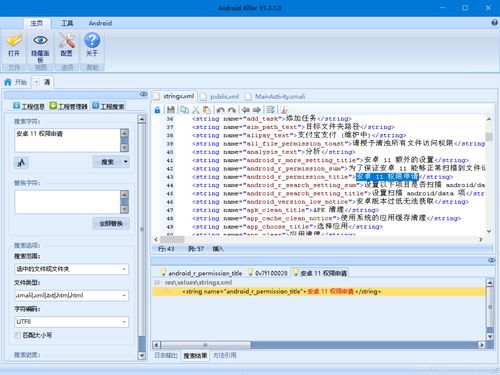Click the 打开 open folder icon in ribbon
This screenshot has width=500, height=375.
click(x=14, y=41)
